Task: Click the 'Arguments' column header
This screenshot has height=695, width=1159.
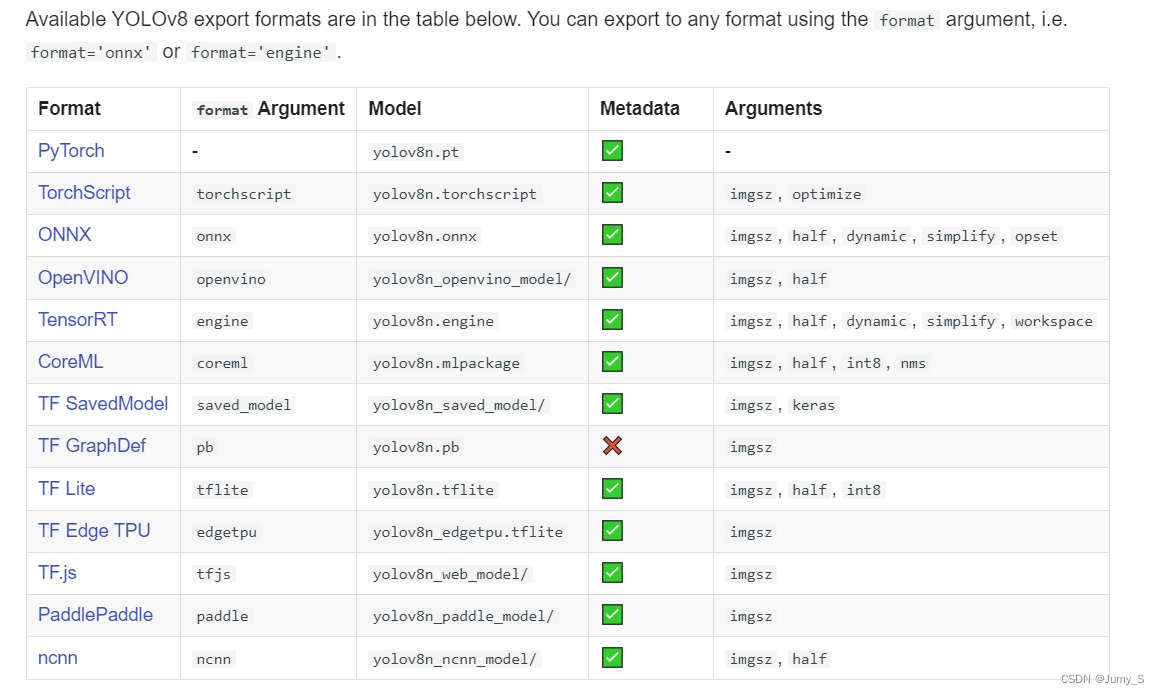Action: click(773, 109)
